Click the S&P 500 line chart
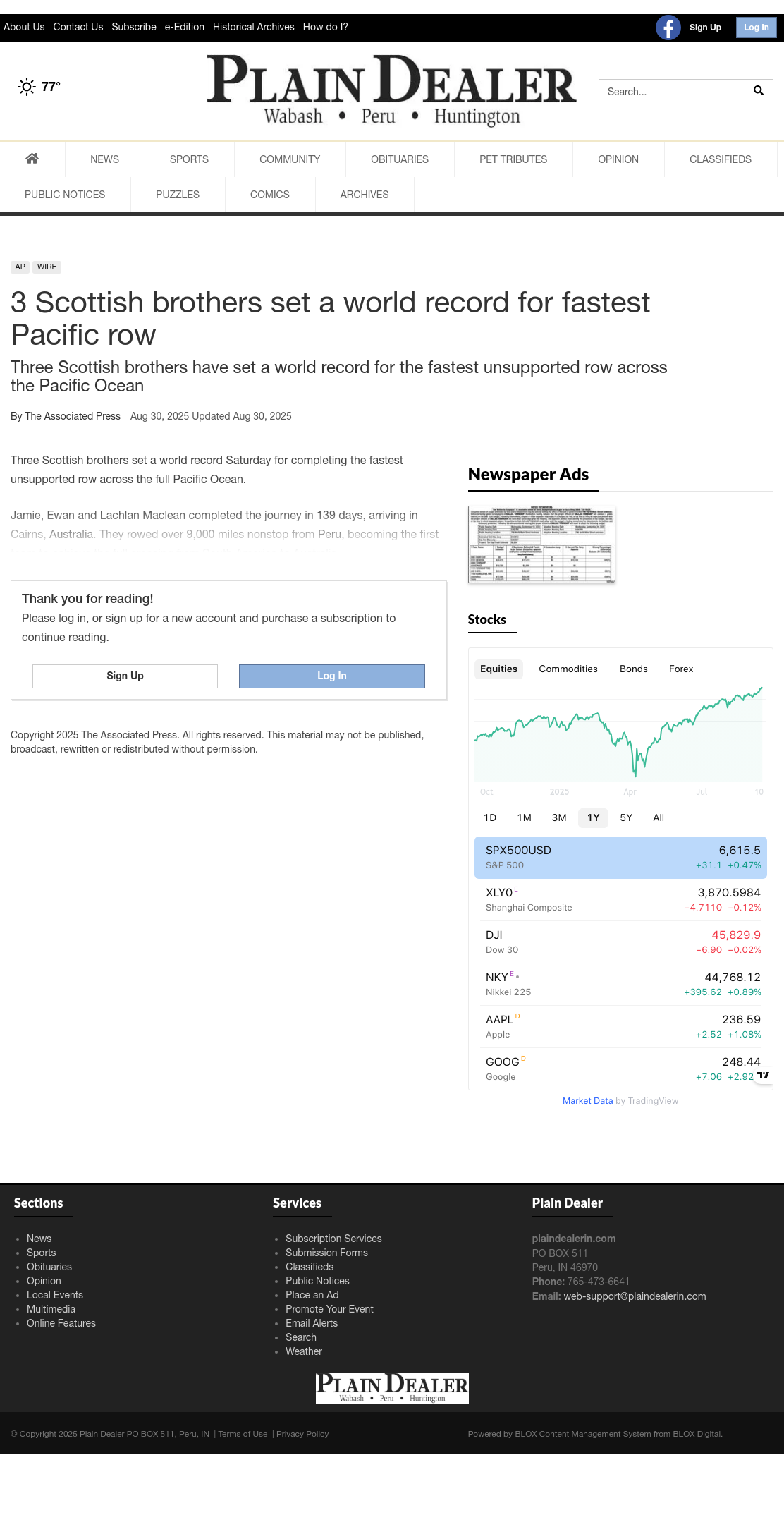 619,734
